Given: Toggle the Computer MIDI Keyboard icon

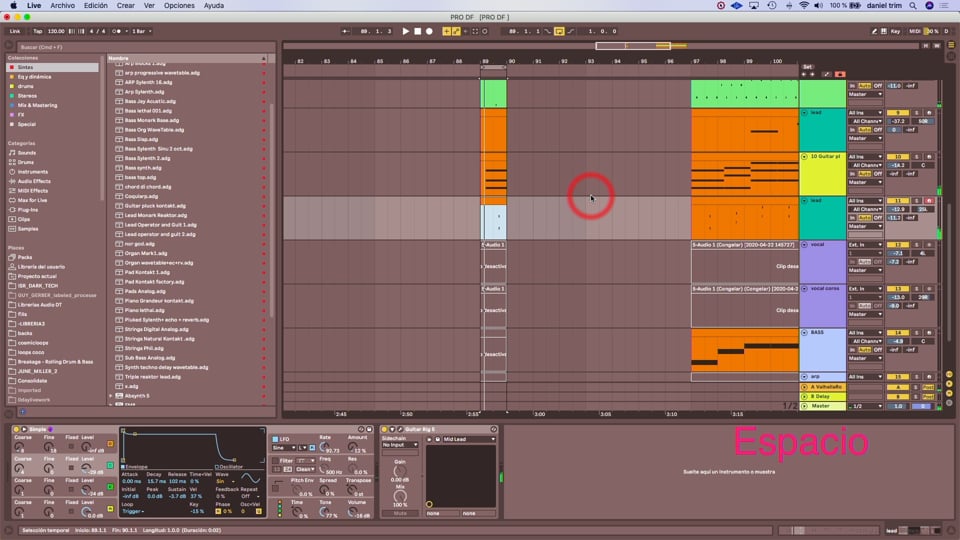Looking at the screenshot, I should pyautogui.click(x=884, y=31).
